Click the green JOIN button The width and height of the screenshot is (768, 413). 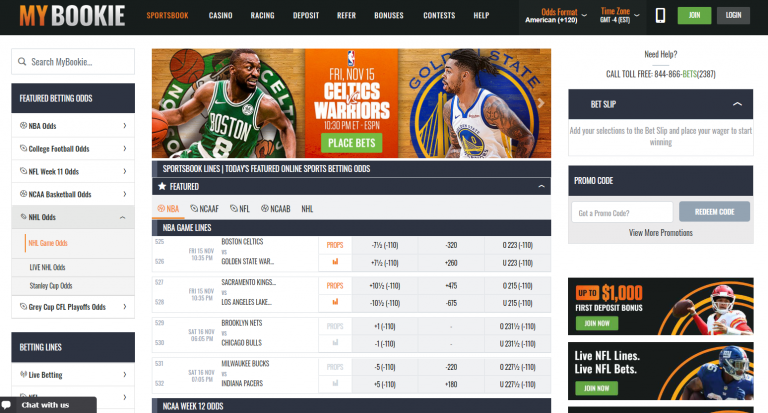coord(694,16)
